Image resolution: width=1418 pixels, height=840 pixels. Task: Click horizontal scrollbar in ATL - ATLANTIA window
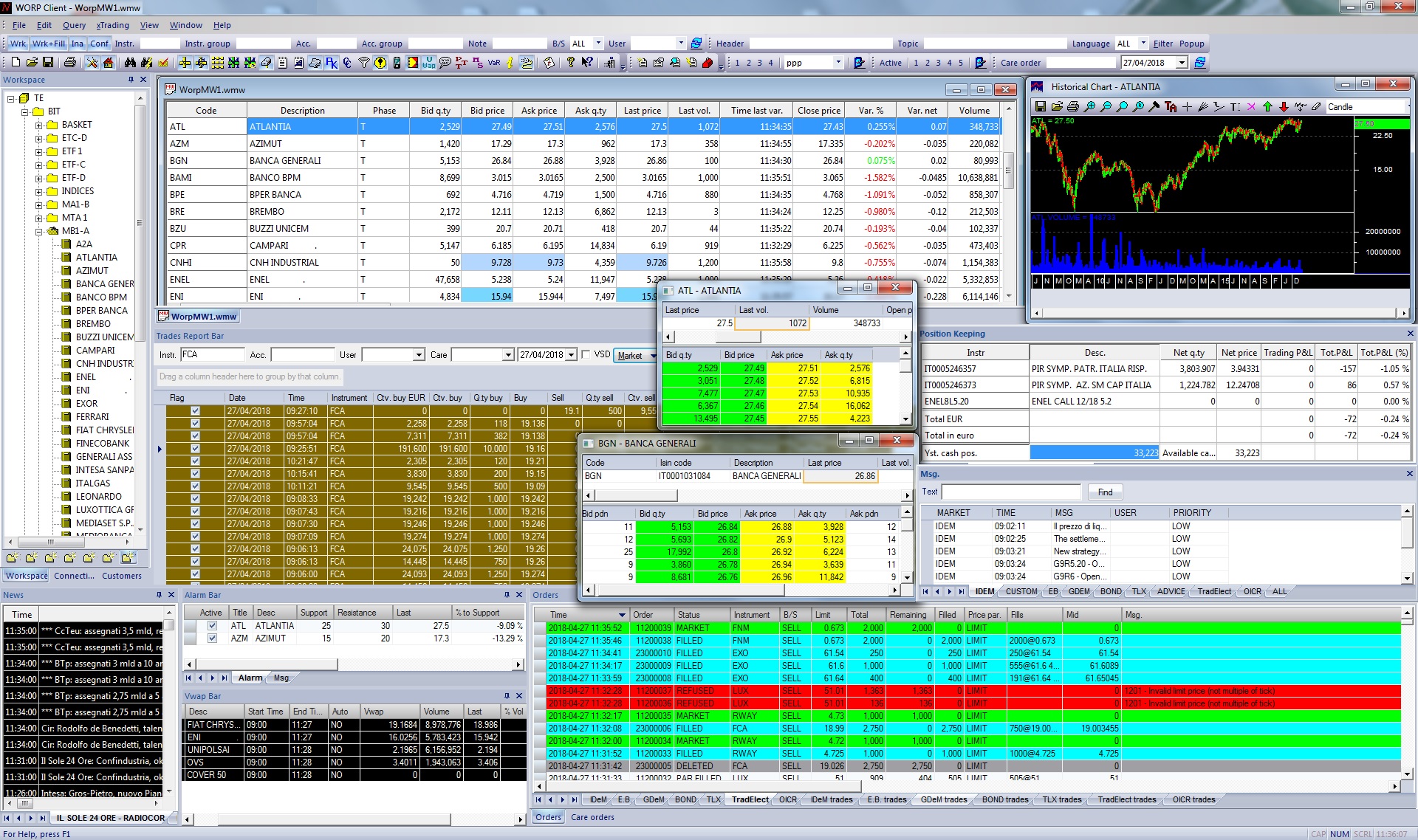tap(787, 337)
